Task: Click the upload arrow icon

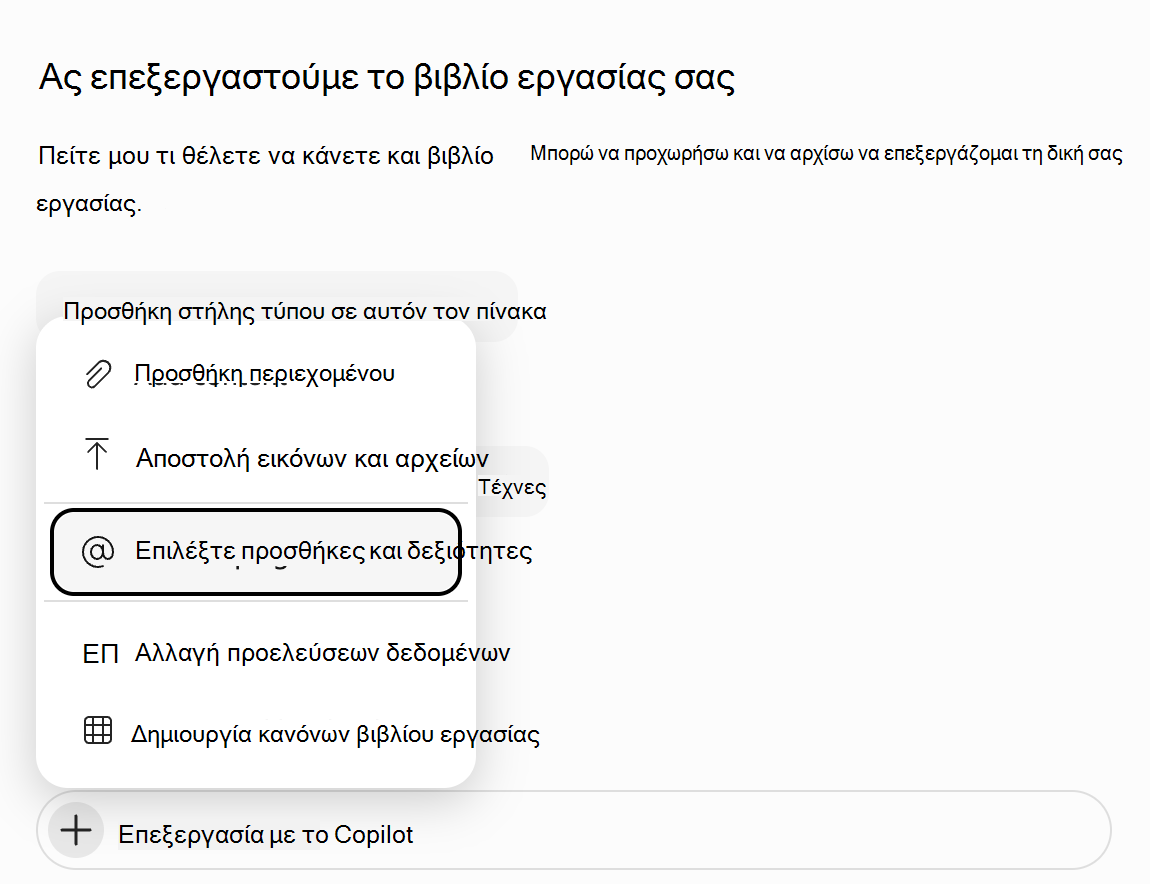Action: (x=97, y=454)
